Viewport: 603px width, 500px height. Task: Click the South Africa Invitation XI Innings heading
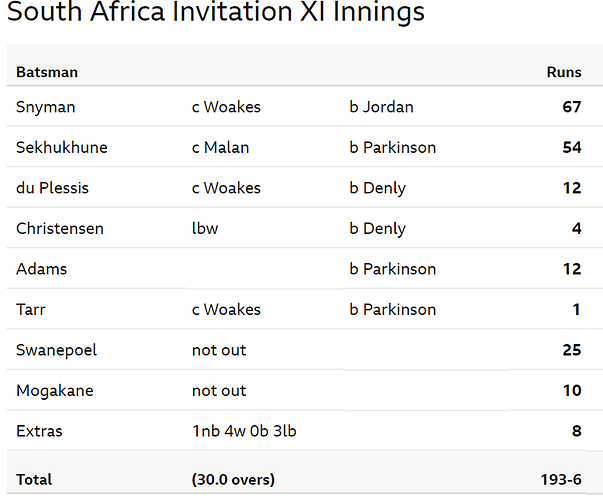(216, 13)
